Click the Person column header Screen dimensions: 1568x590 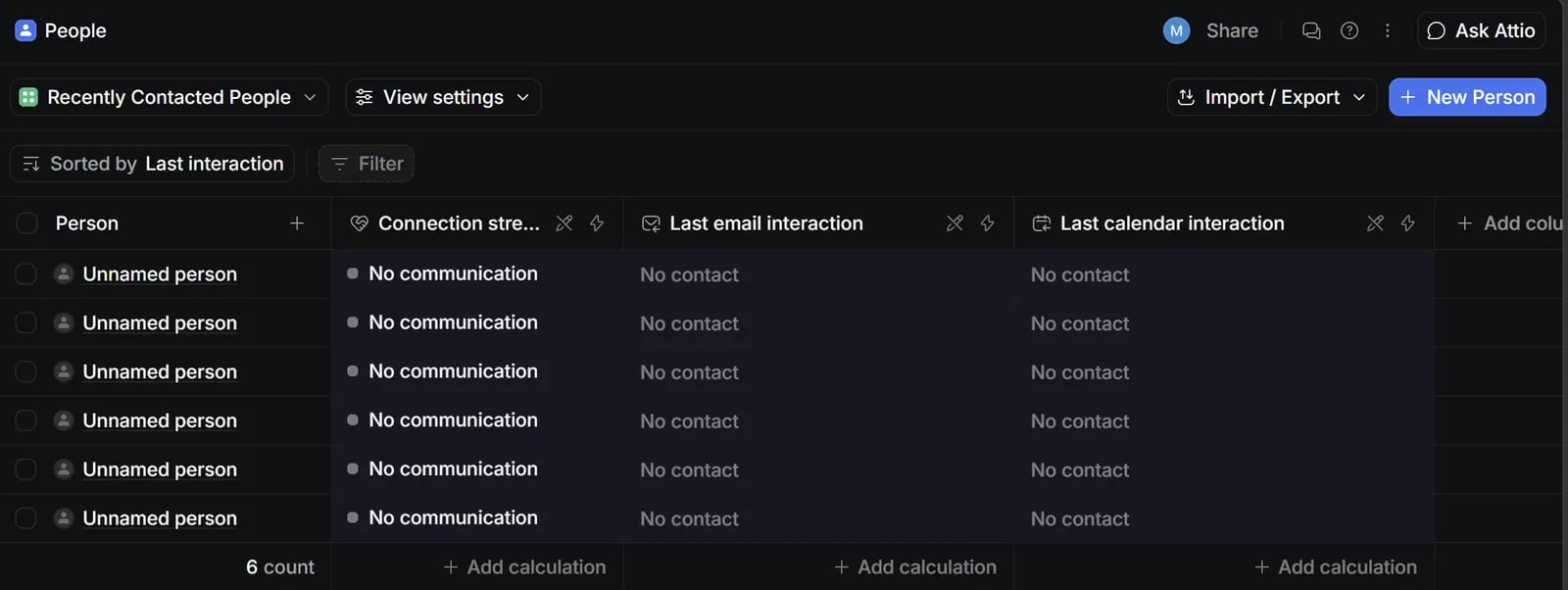[165, 223]
